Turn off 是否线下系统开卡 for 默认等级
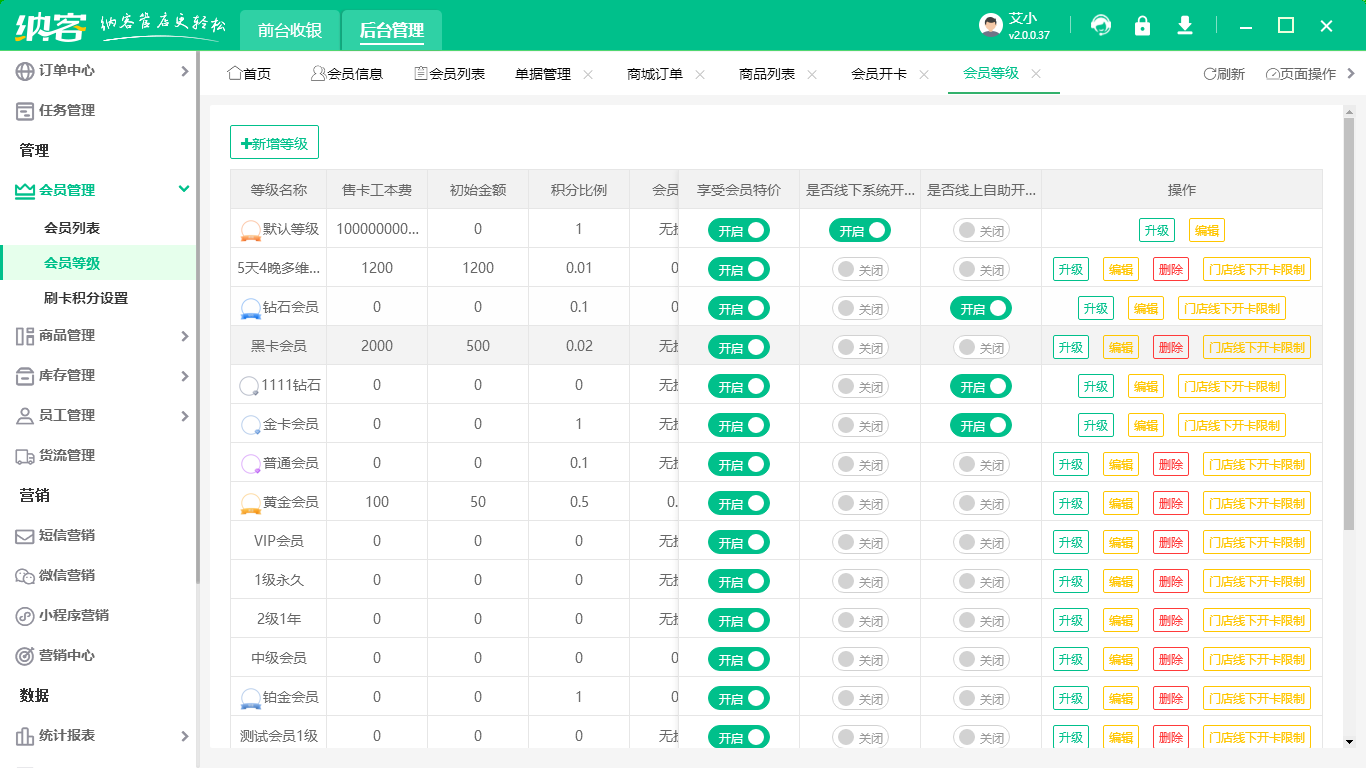1366x768 pixels. pyautogui.click(x=860, y=230)
